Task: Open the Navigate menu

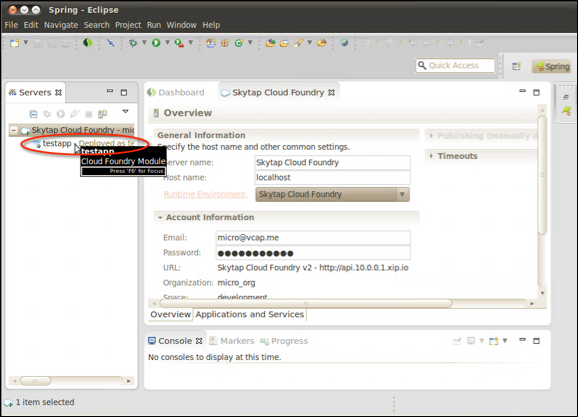Action: point(61,25)
